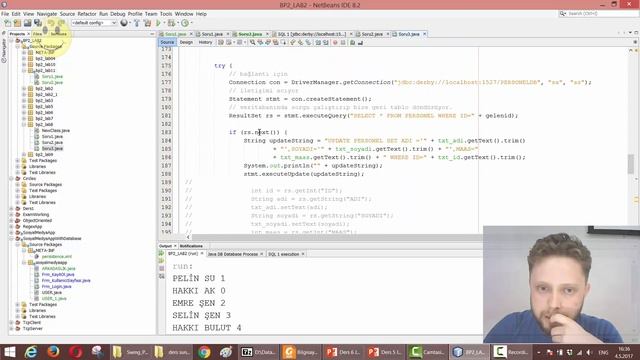The width and height of the screenshot is (640, 360).
Task: Click the Windows Start button
Action: tap(10, 352)
